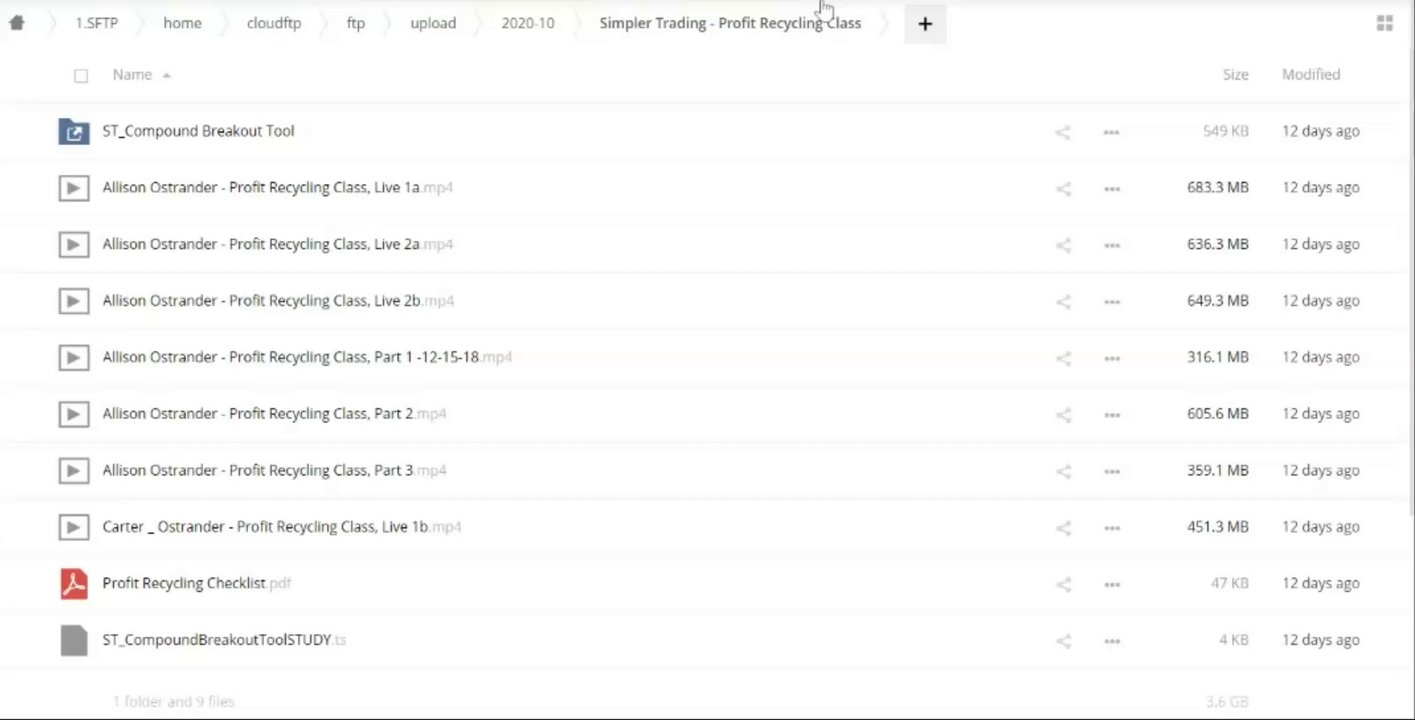Viewport: 1415px width, 720px height.
Task: Sort by Modified column
Action: pos(1311,75)
